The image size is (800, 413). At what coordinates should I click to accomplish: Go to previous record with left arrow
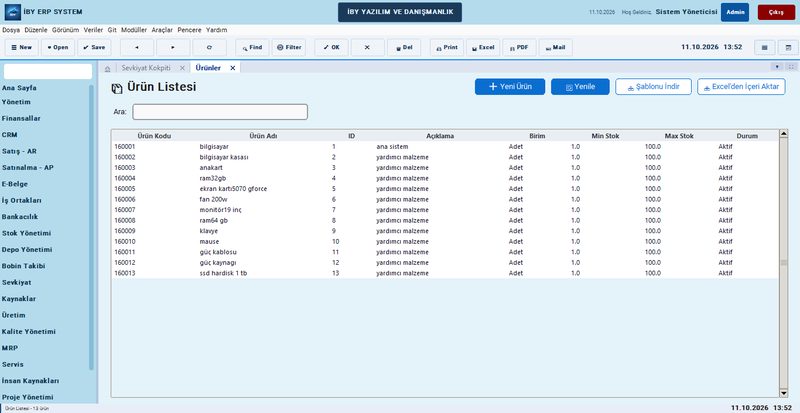coord(137,47)
